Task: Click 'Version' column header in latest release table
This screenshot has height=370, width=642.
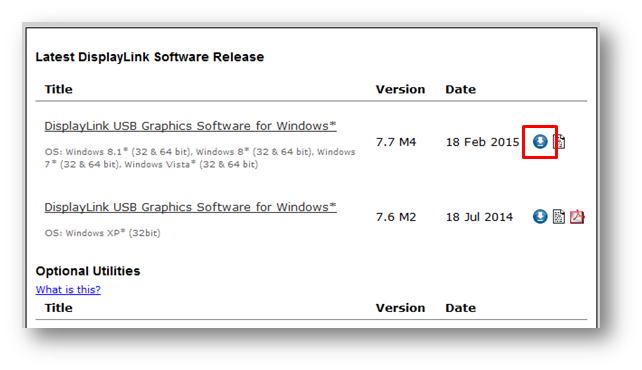Action: (400, 89)
